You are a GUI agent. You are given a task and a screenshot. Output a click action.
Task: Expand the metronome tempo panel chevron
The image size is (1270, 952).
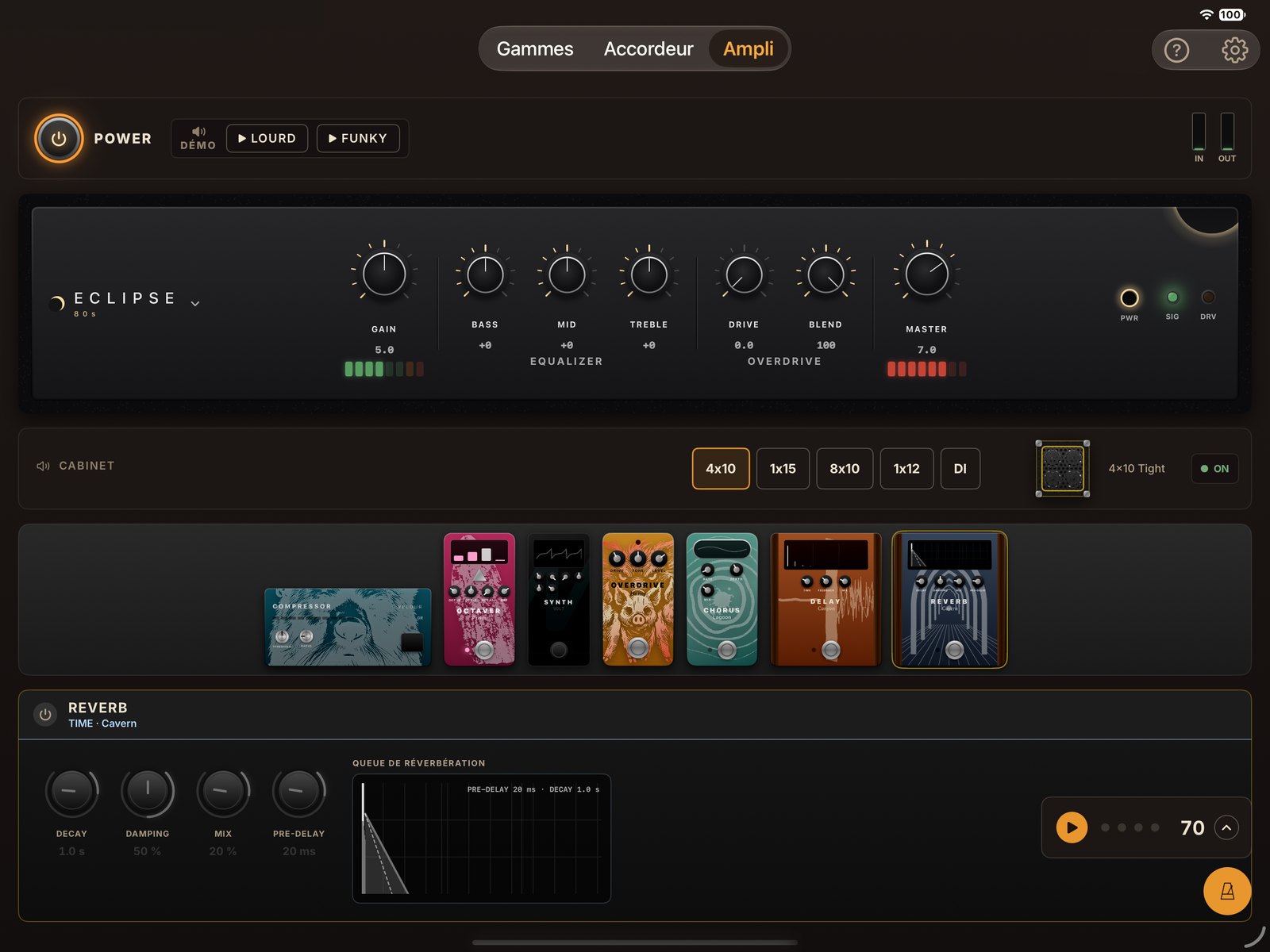point(1226,827)
